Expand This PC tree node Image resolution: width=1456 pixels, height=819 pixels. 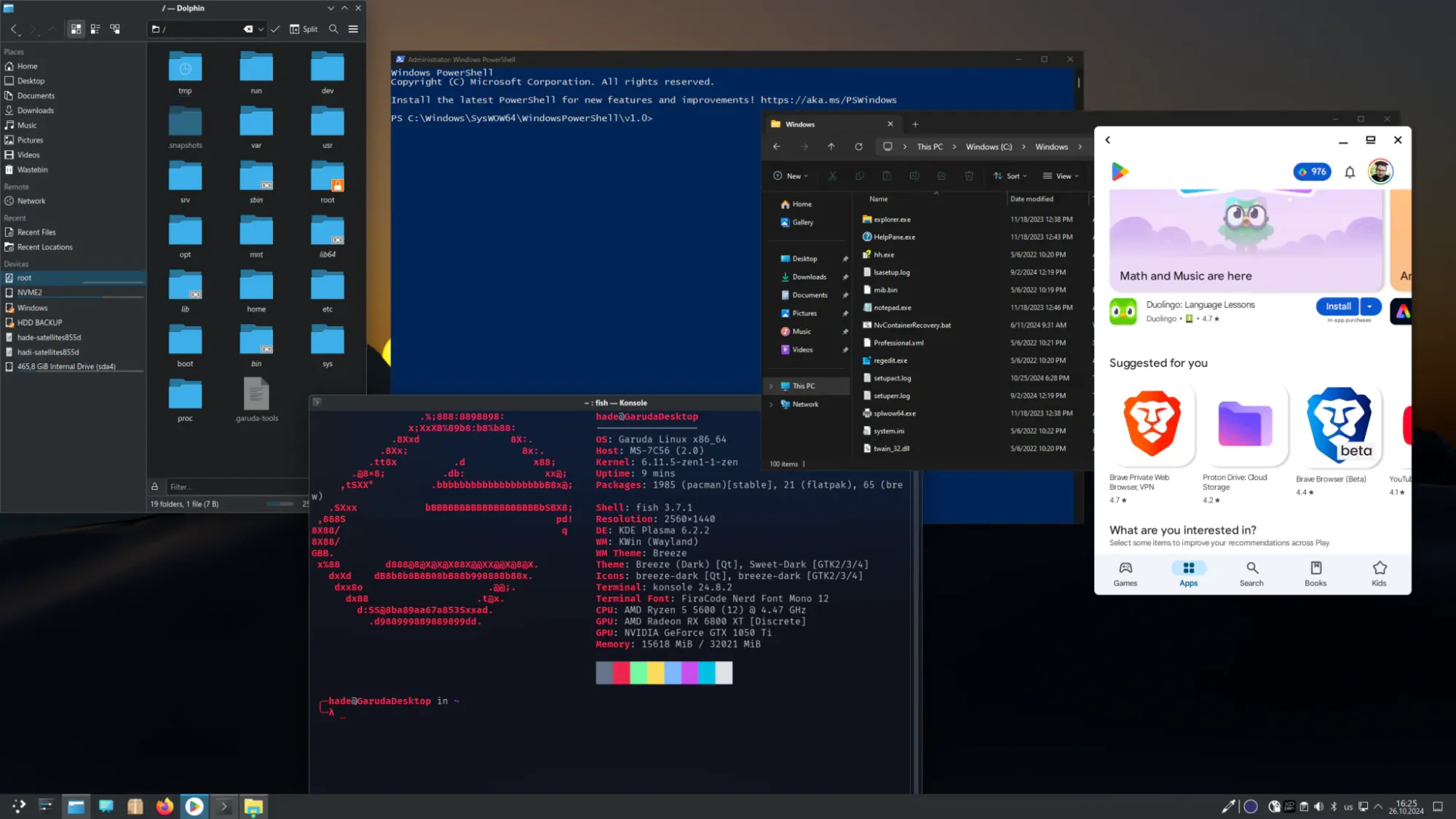771,386
